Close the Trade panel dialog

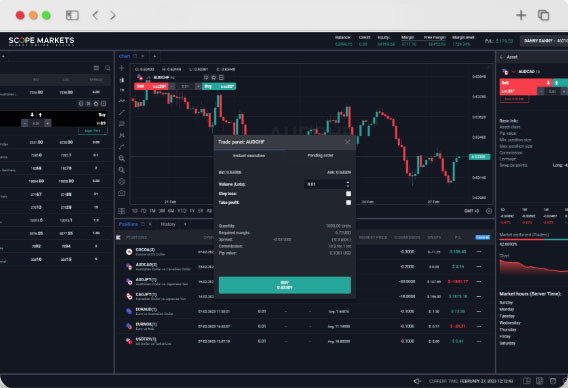347,142
